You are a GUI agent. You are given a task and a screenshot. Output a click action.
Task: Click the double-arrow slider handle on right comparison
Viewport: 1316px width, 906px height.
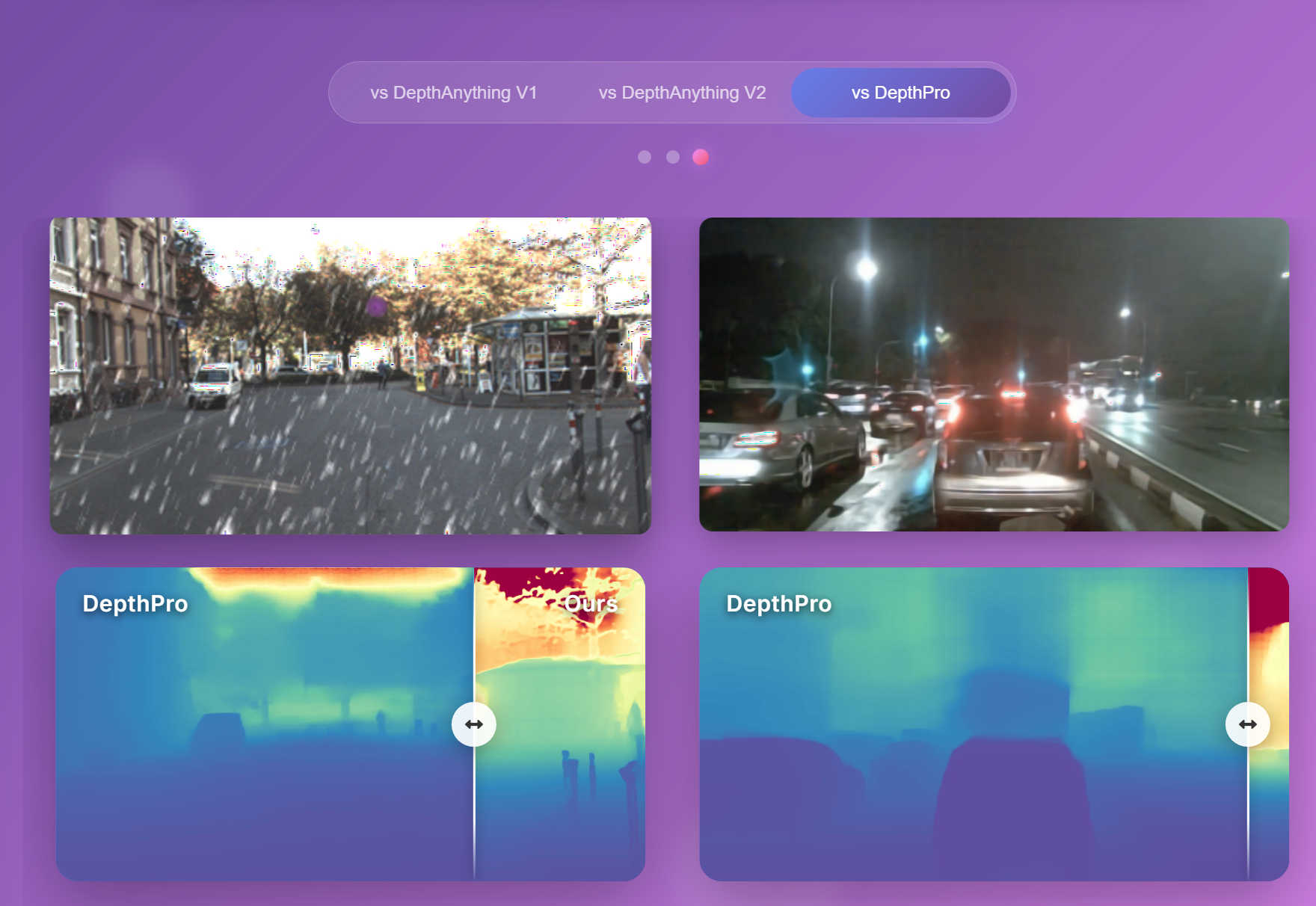click(1246, 724)
